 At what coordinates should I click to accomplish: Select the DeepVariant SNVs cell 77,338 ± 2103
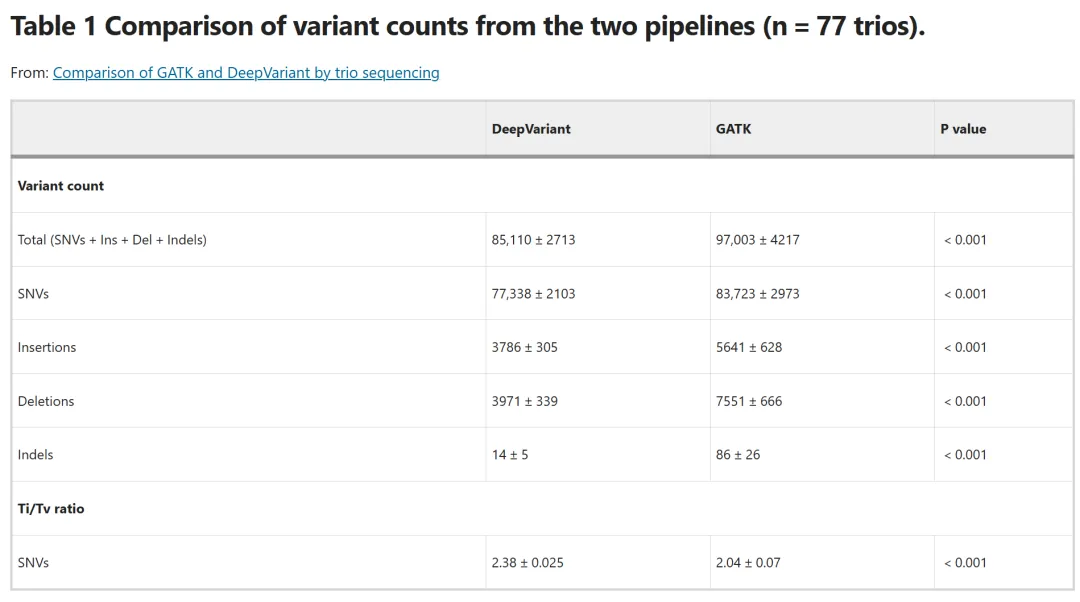[x=533, y=294]
